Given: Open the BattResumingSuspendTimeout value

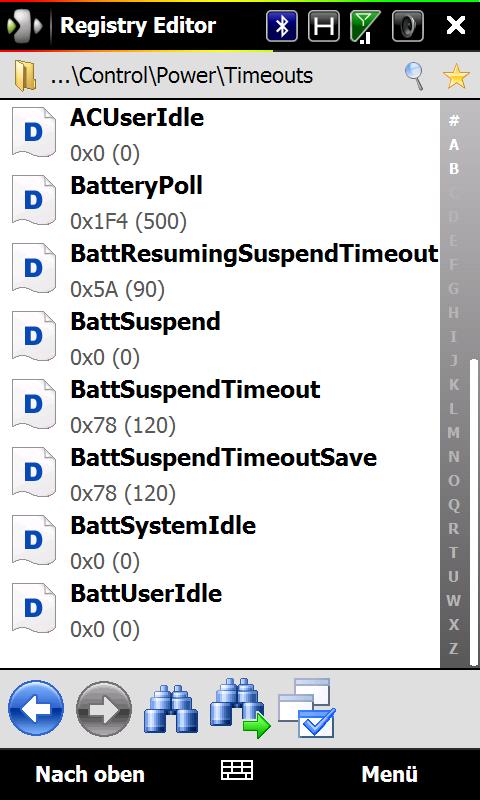Looking at the screenshot, I should point(220,271).
